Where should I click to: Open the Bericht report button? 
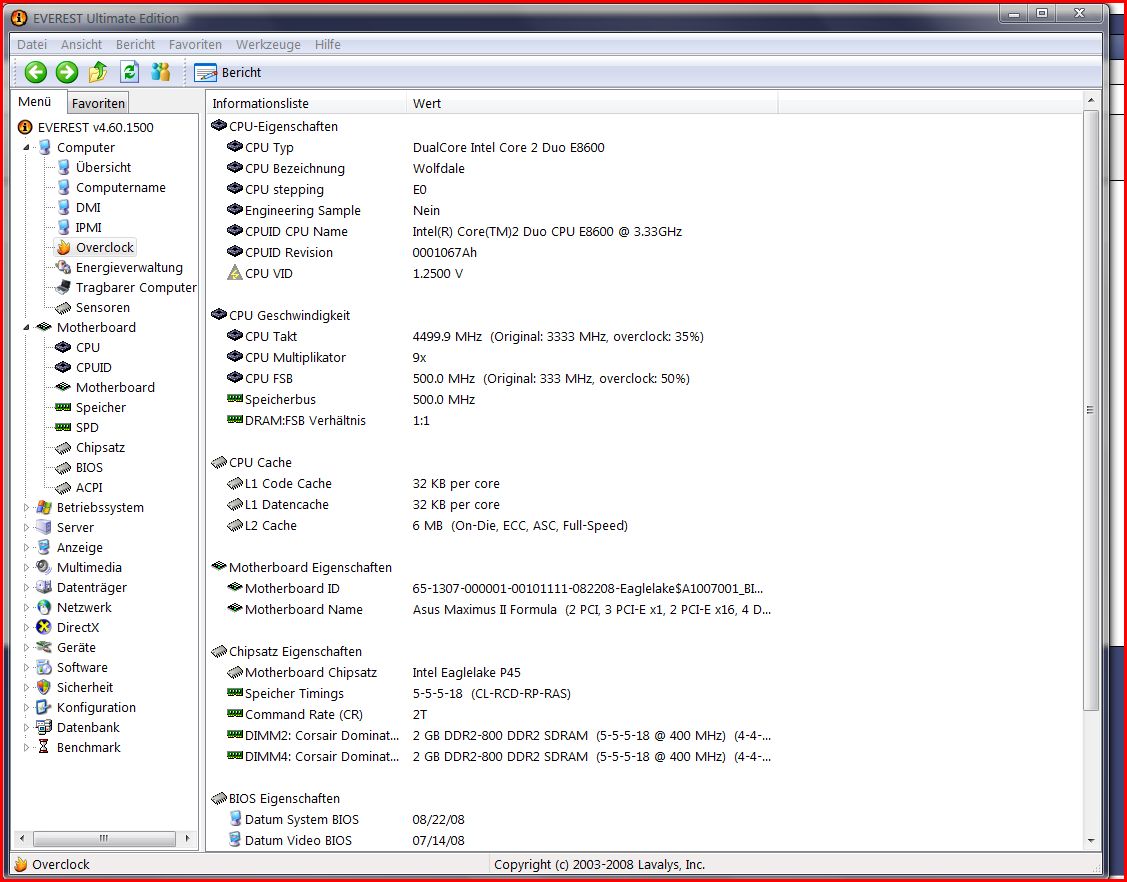click(x=228, y=73)
